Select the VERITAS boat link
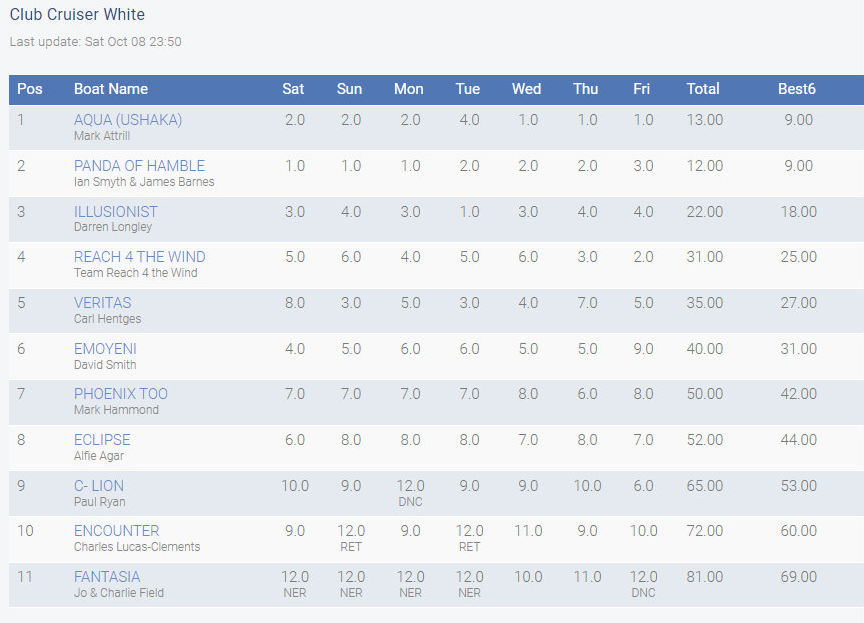Screen dimensions: 864x623 pos(102,303)
